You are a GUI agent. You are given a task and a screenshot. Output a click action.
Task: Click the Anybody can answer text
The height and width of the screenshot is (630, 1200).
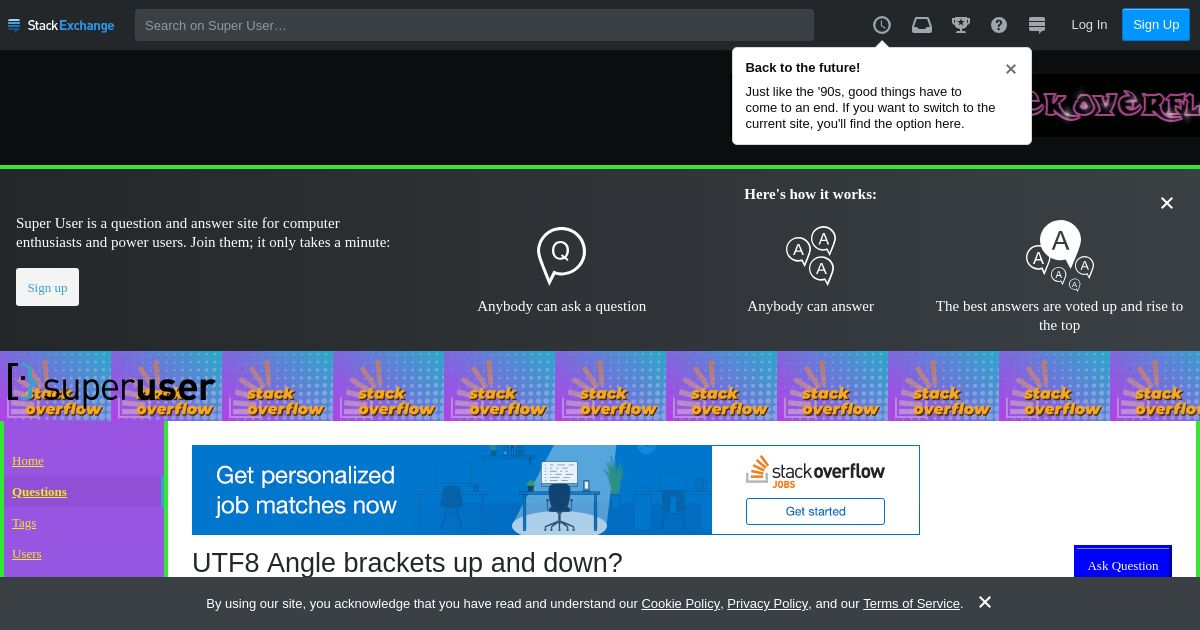811,306
